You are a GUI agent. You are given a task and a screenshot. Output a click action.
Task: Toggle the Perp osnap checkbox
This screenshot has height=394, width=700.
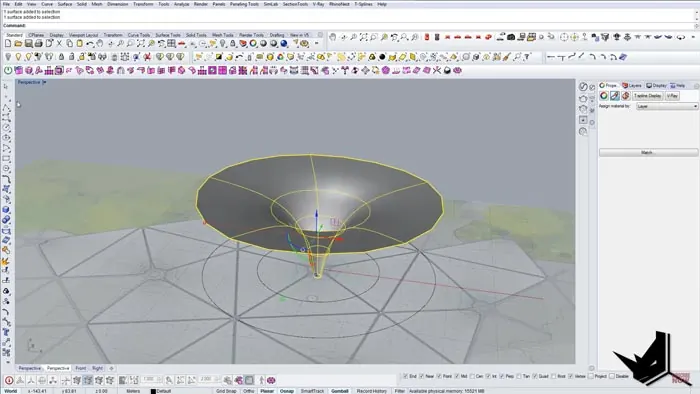point(502,377)
